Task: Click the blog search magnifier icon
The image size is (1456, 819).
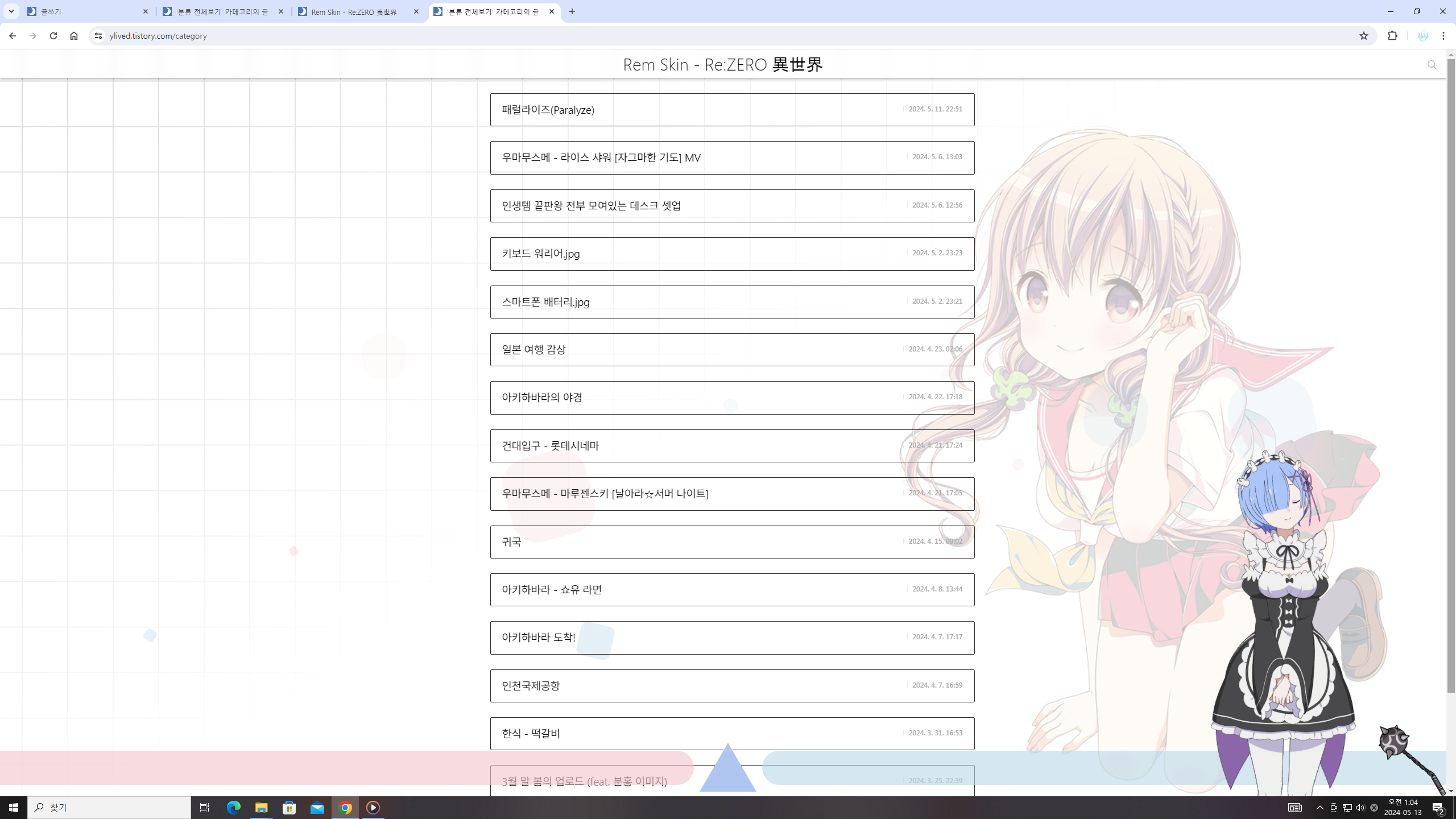Action: (1432, 65)
